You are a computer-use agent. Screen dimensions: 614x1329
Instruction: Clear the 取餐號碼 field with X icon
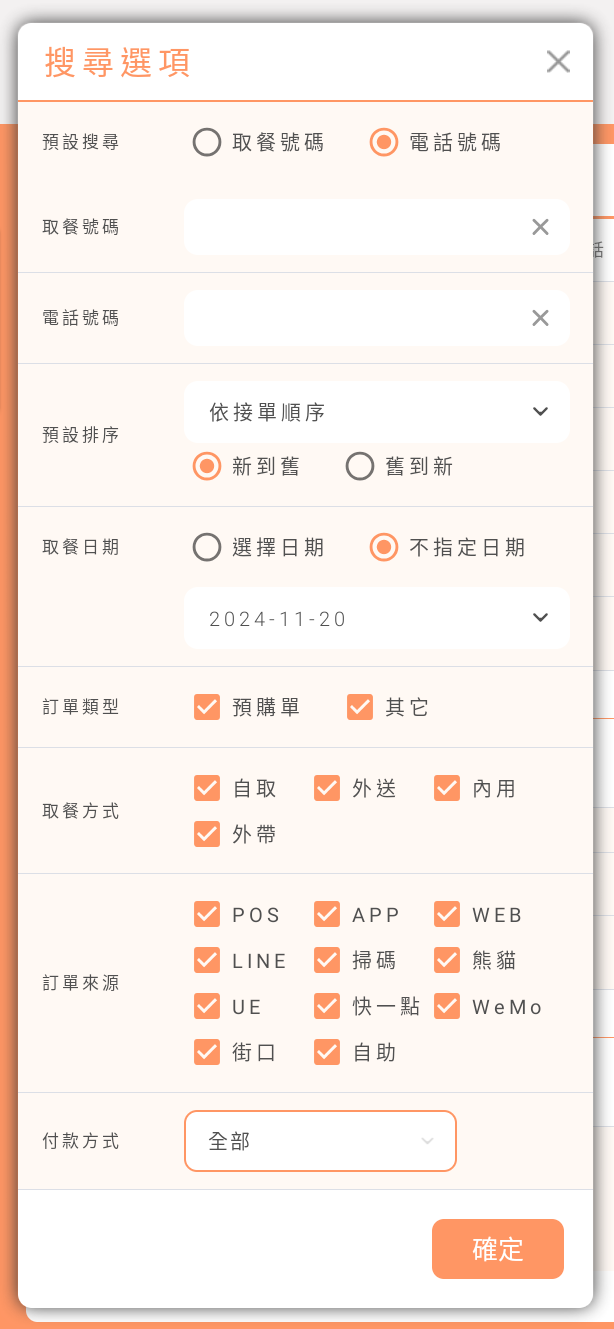pos(540,227)
